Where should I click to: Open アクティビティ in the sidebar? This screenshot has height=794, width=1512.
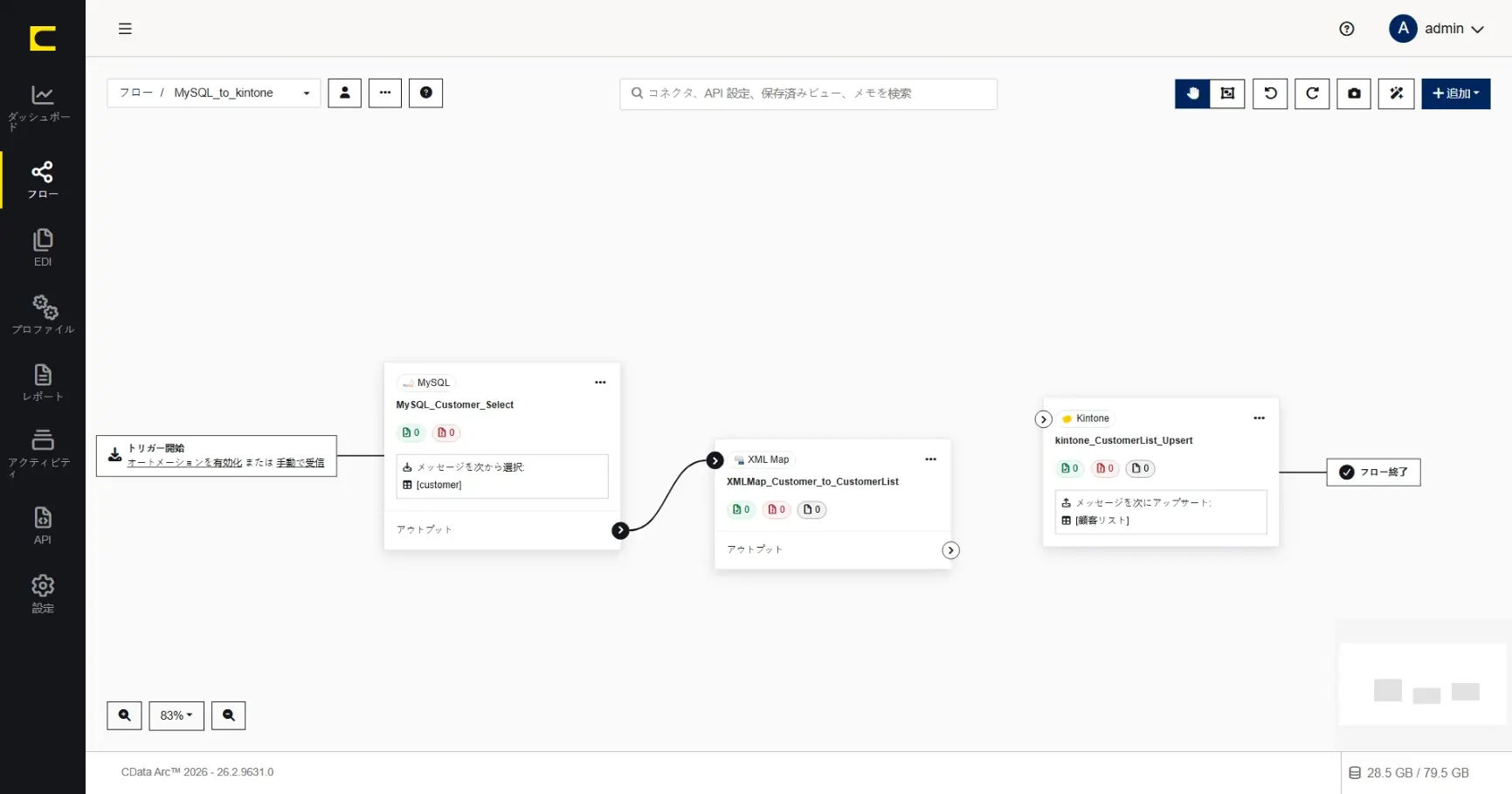click(x=42, y=453)
